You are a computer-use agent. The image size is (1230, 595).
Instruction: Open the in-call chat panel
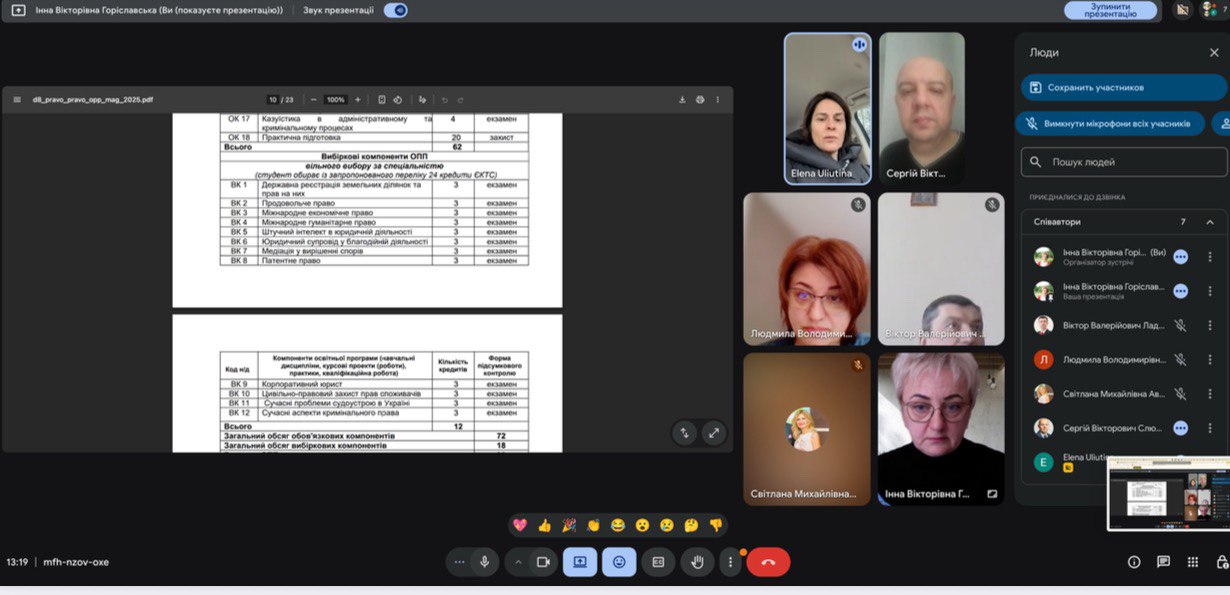[1163, 562]
